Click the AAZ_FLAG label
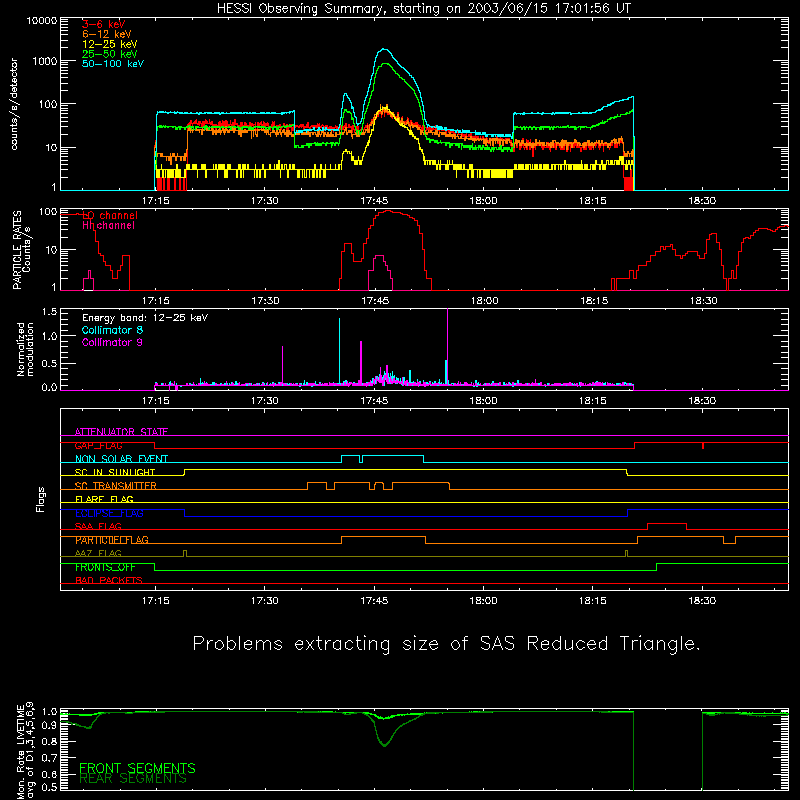800x800 pixels. 98,553
